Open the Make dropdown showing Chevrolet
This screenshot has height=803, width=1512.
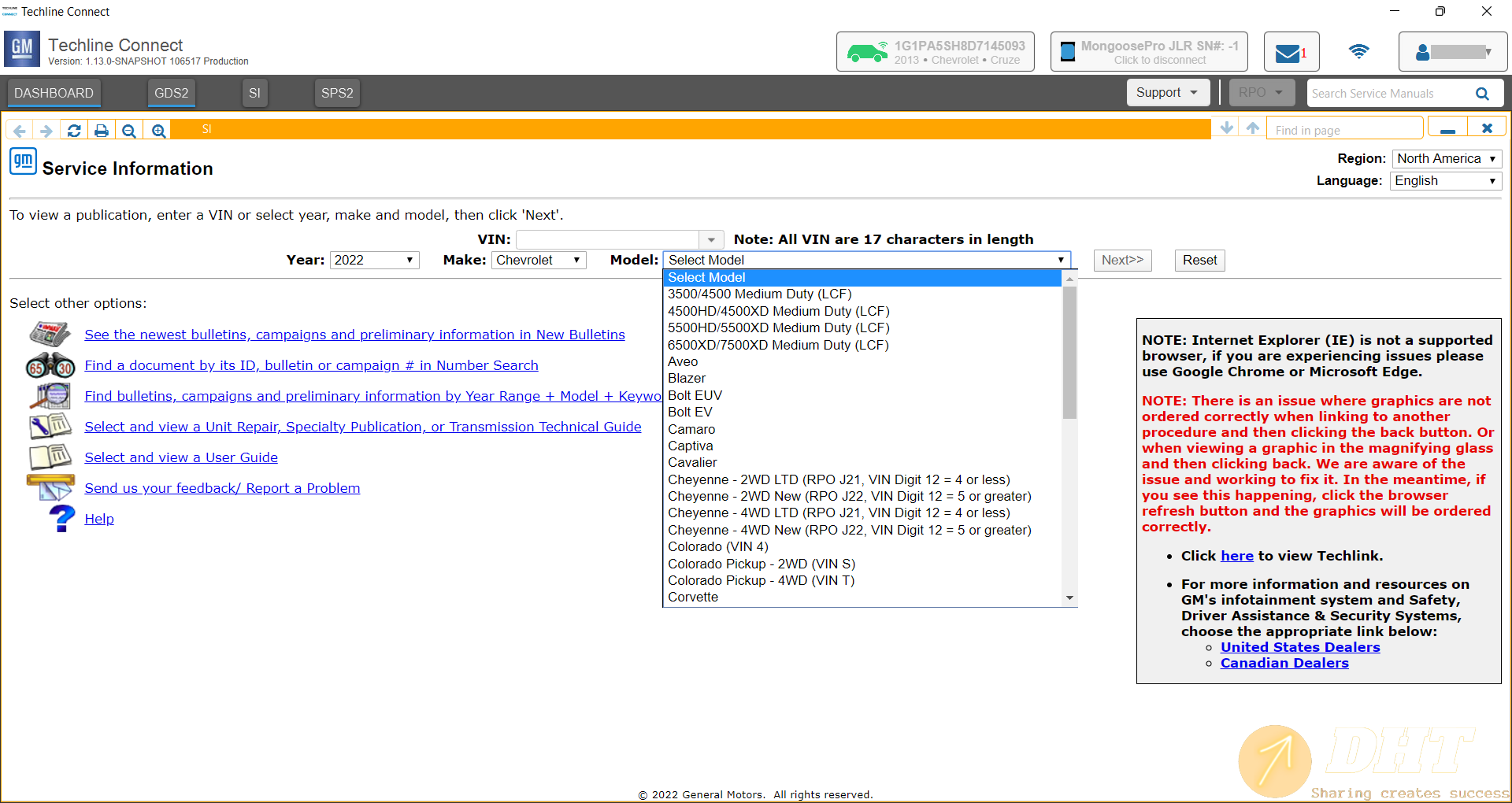539,261
